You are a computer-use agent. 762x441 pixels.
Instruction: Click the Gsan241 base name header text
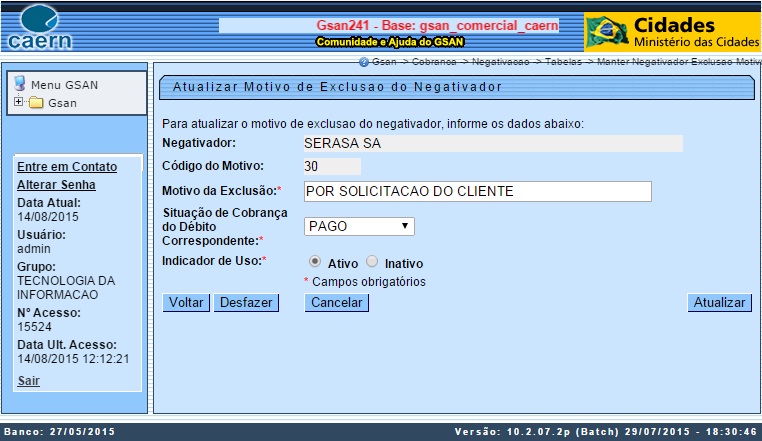point(437,25)
